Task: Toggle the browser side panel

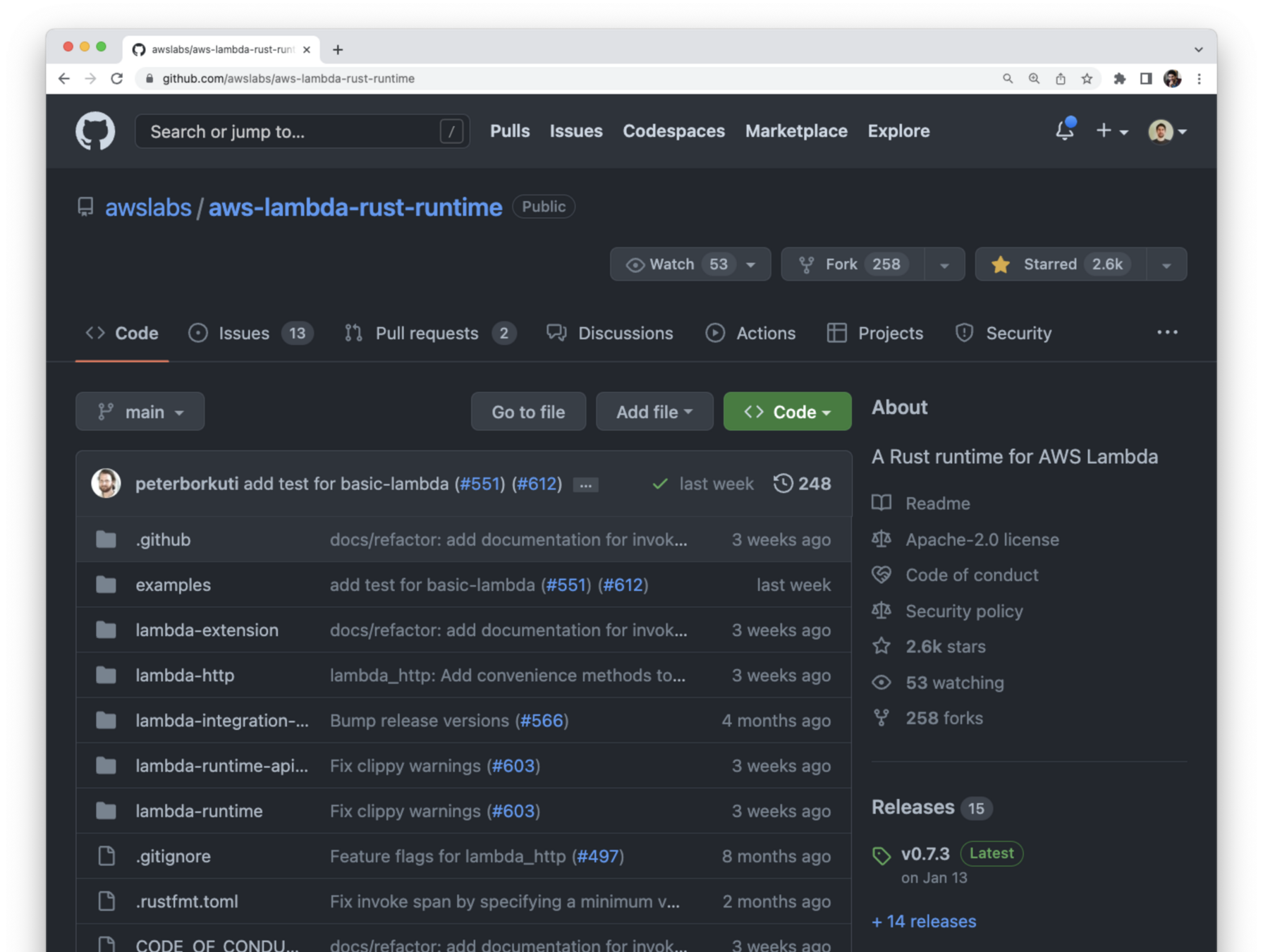Action: tap(1146, 78)
